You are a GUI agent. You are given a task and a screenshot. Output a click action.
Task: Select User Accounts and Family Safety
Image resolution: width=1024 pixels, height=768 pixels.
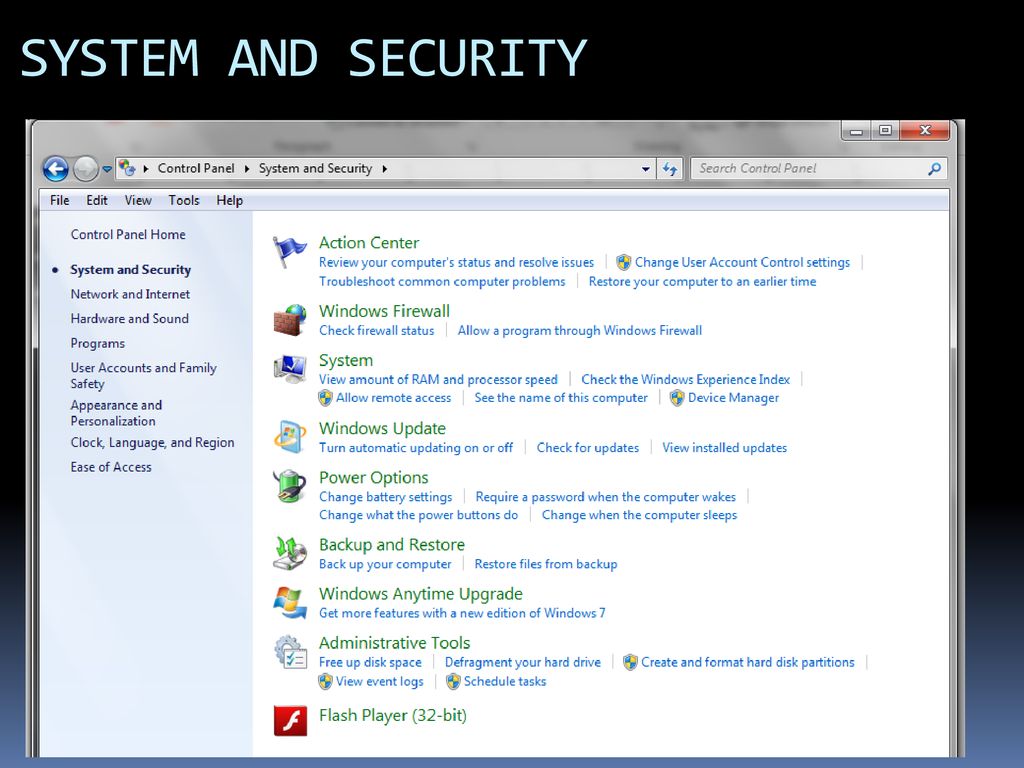point(144,376)
